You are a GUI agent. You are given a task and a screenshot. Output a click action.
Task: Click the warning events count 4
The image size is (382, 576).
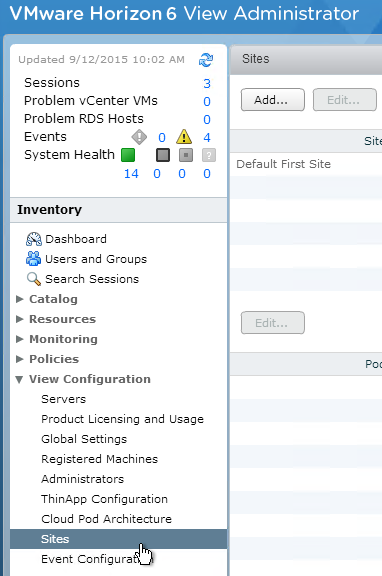tap(207, 137)
